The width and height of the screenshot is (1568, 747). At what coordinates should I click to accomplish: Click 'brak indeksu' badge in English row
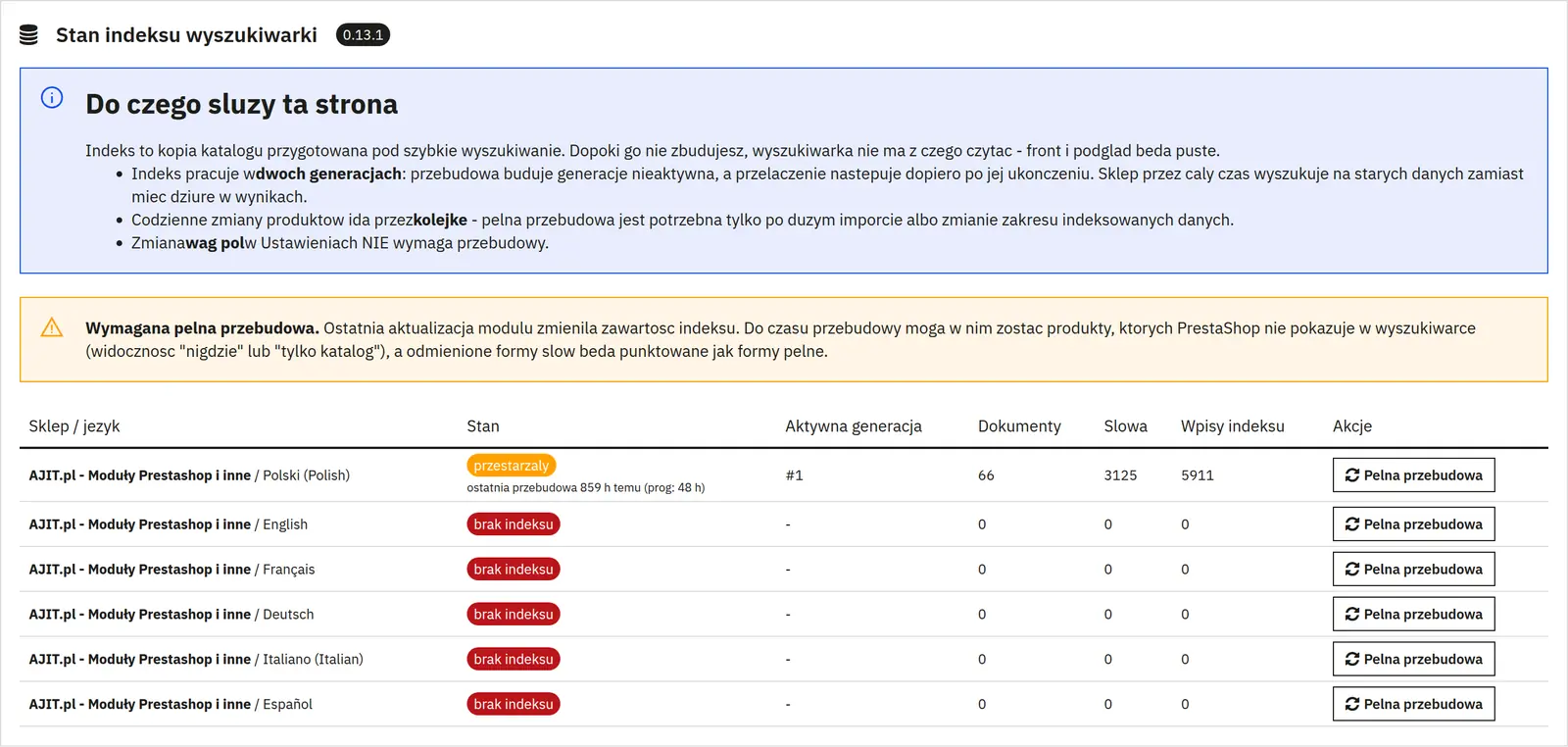tap(514, 524)
